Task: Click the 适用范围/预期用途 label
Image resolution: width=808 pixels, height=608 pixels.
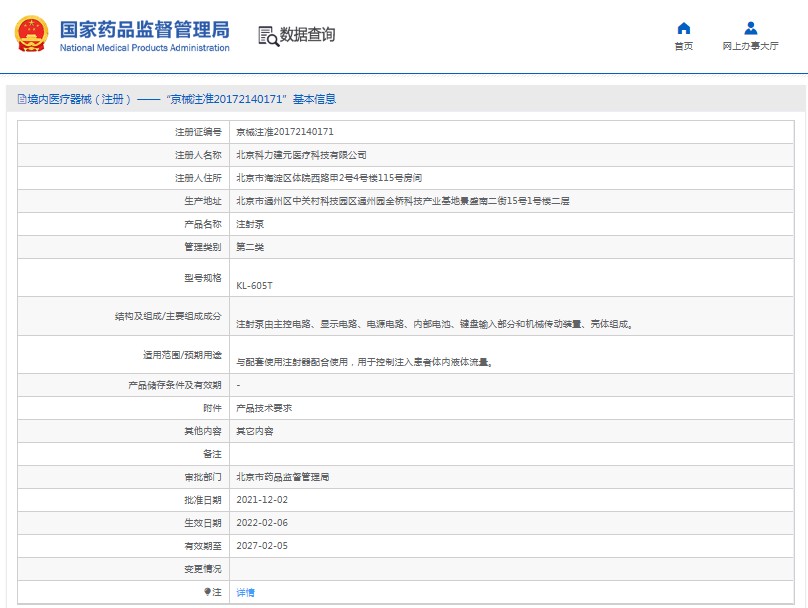Action: click(x=182, y=355)
